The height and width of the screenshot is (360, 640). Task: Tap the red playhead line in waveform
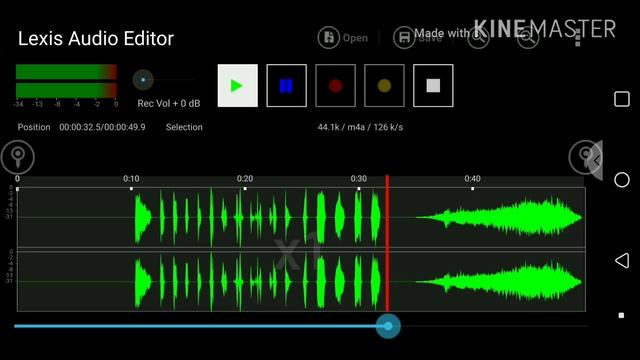point(387,243)
